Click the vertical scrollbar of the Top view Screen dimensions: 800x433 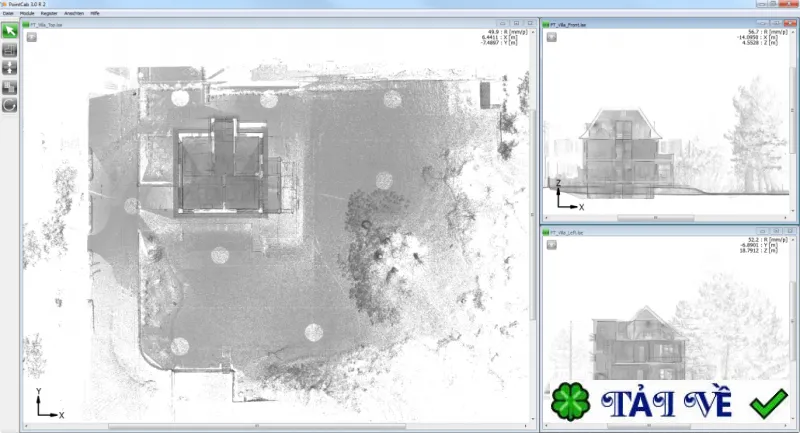533,224
